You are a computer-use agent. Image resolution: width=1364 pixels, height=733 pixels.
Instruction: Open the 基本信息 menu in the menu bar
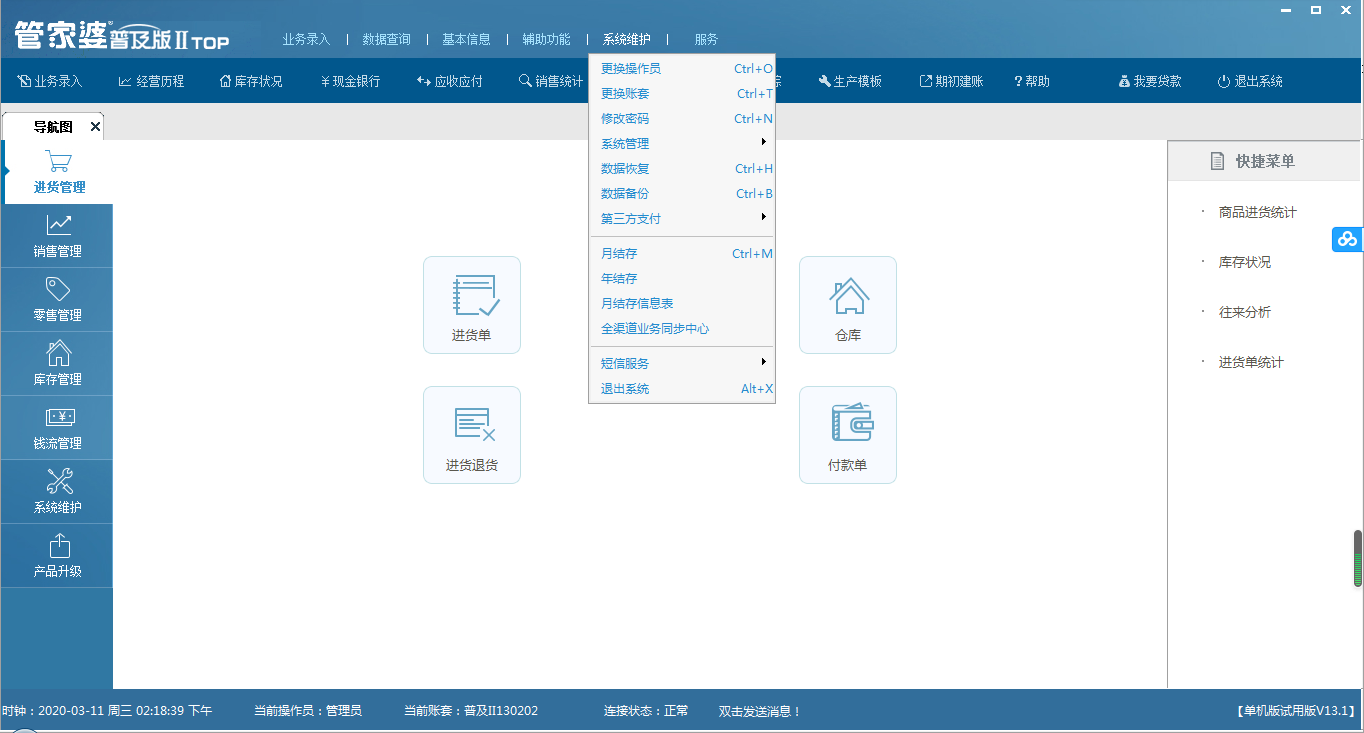click(x=466, y=39)
